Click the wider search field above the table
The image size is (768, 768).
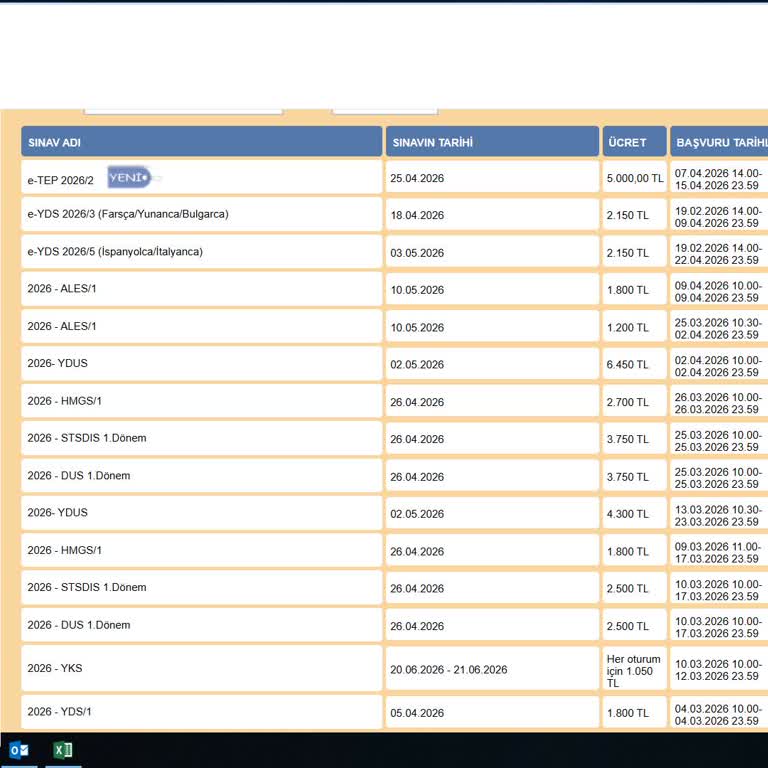[x=183, y=108]
